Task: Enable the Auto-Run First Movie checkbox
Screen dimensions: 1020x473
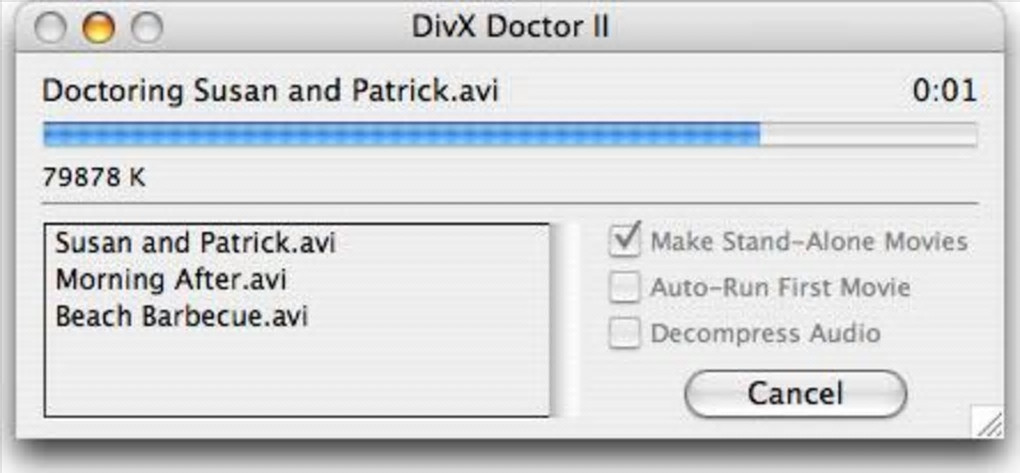Action: (626, 288)
